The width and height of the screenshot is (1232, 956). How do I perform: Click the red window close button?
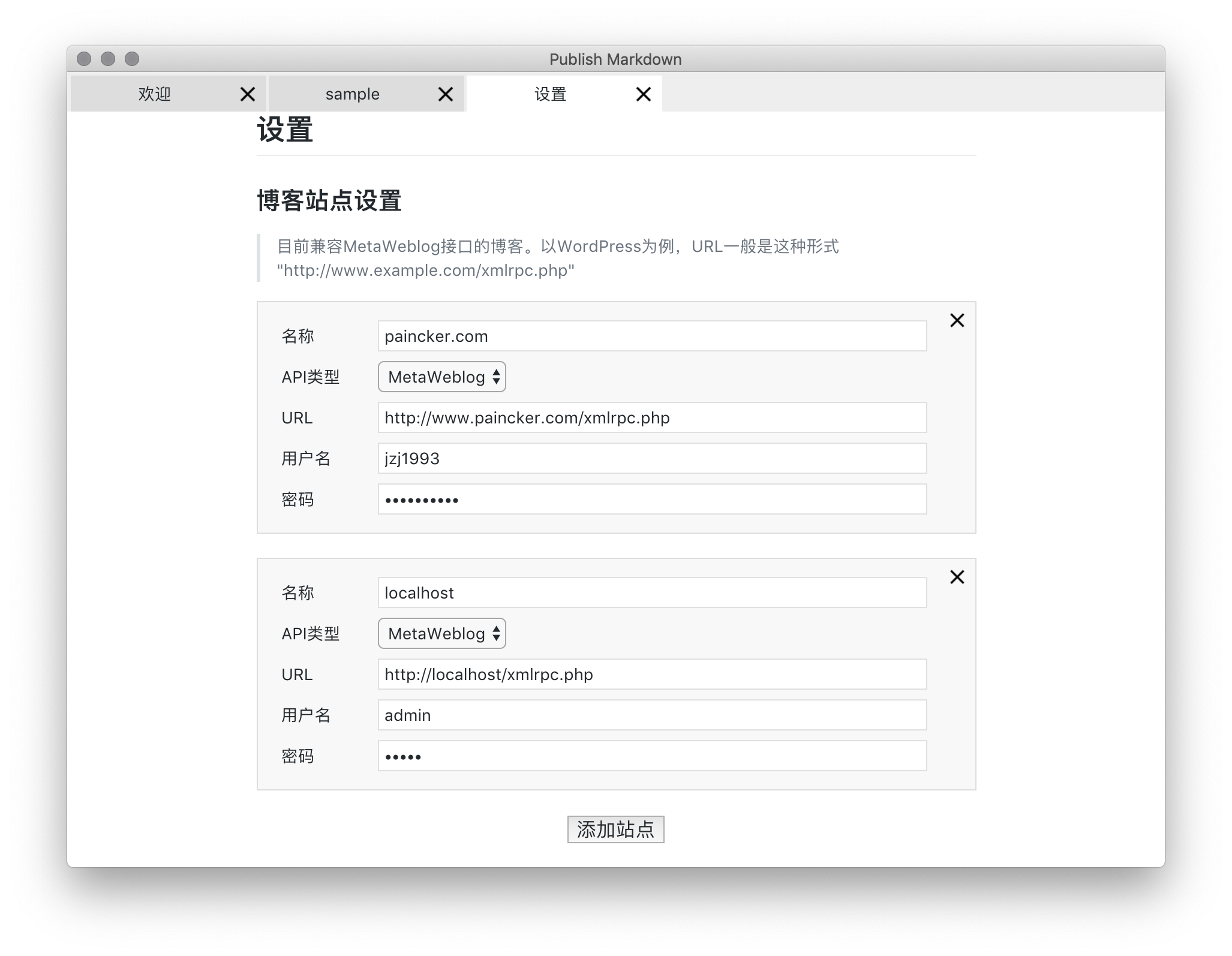[x=84, y=59]
